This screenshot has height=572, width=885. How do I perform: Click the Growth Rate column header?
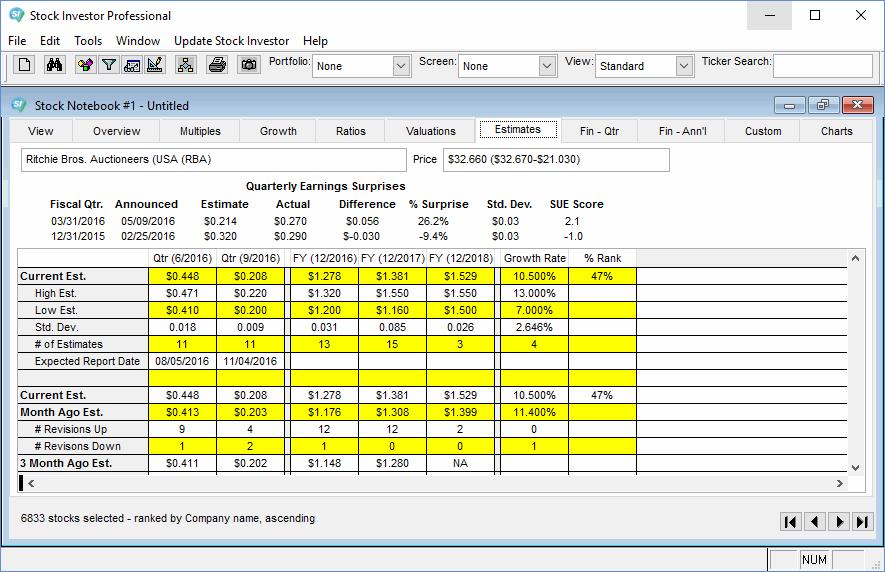tap(534, 258)
